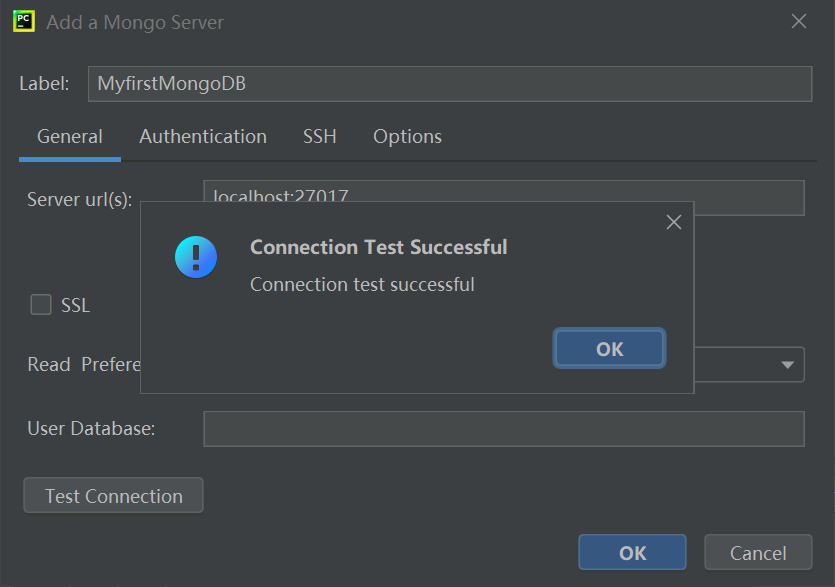The image size is (835, 587).
Task: Cancel the Mongo server setup
Action: tap(757, 551)
